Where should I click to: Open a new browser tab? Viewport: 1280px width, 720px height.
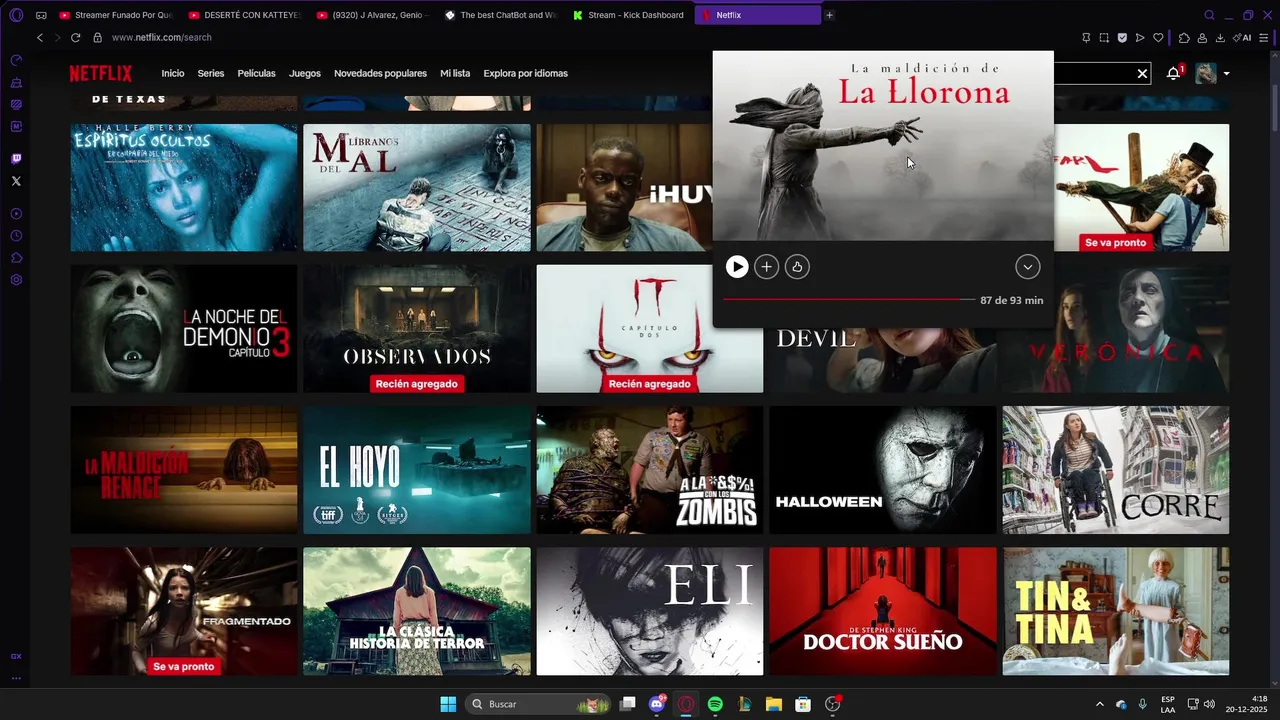click(829, 15)
